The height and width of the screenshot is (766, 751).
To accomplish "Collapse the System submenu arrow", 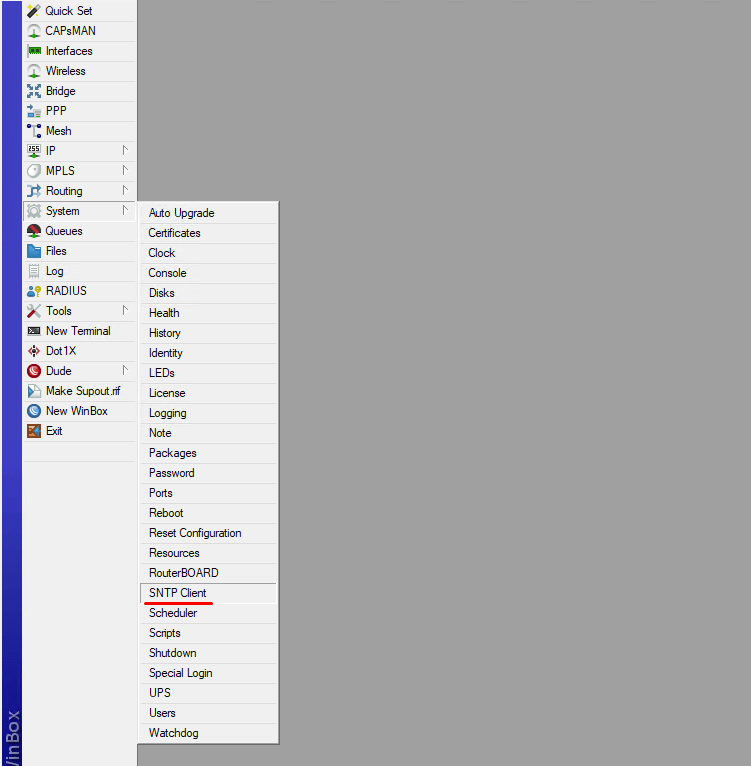I will coord(125,210).
